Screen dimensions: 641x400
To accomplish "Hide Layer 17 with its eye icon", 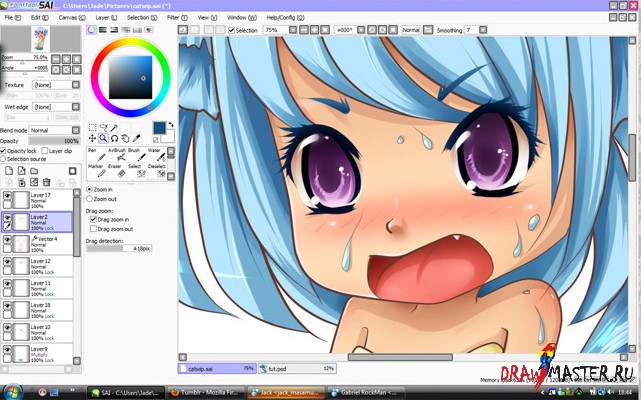I will 7,196.
